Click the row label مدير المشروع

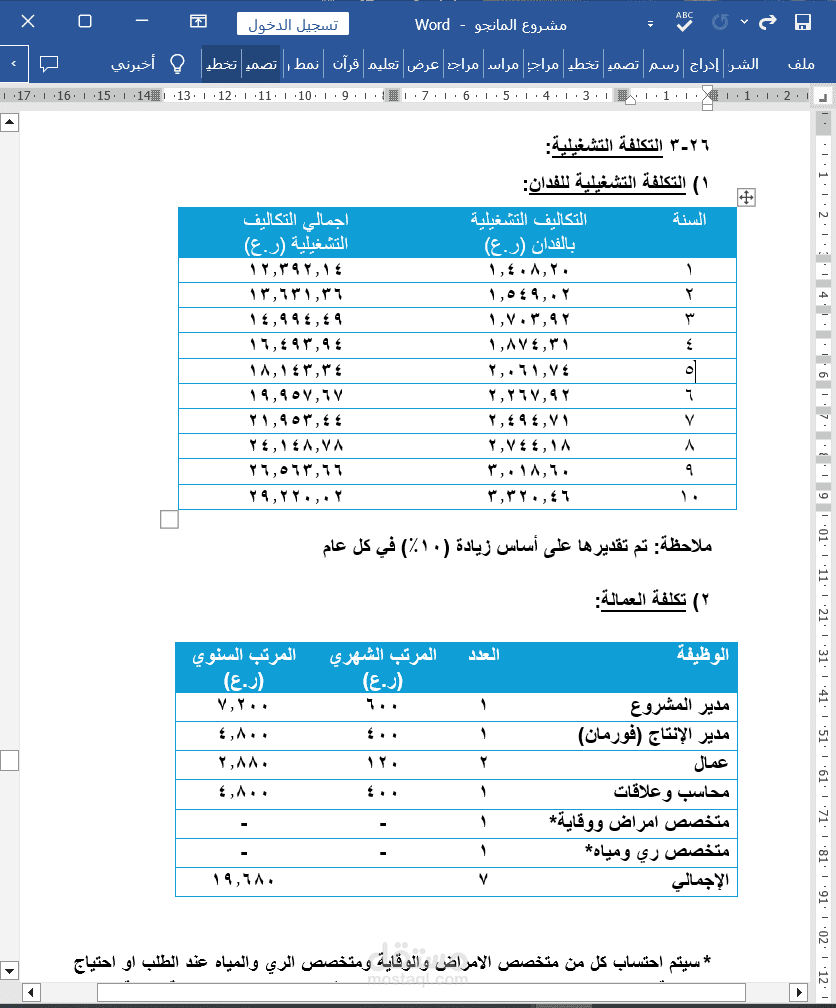[x=680, y=706]
